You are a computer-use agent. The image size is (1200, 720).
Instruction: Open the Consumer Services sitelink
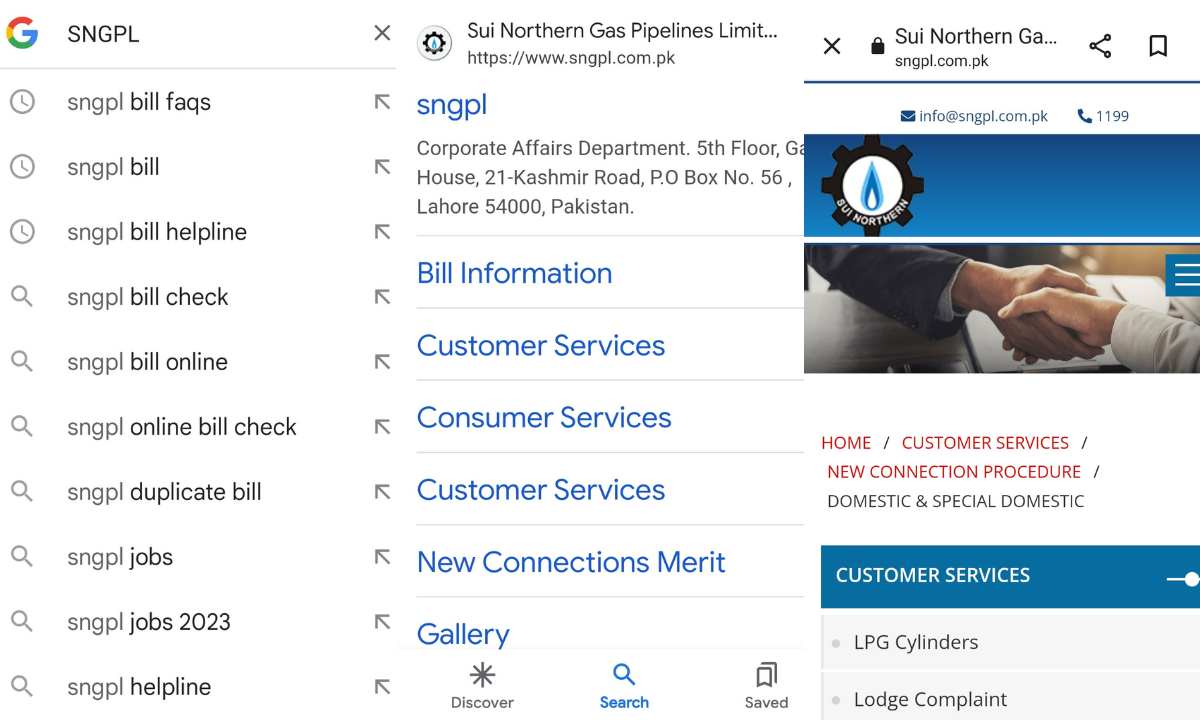pyautogui.click(x=544, y=417)
